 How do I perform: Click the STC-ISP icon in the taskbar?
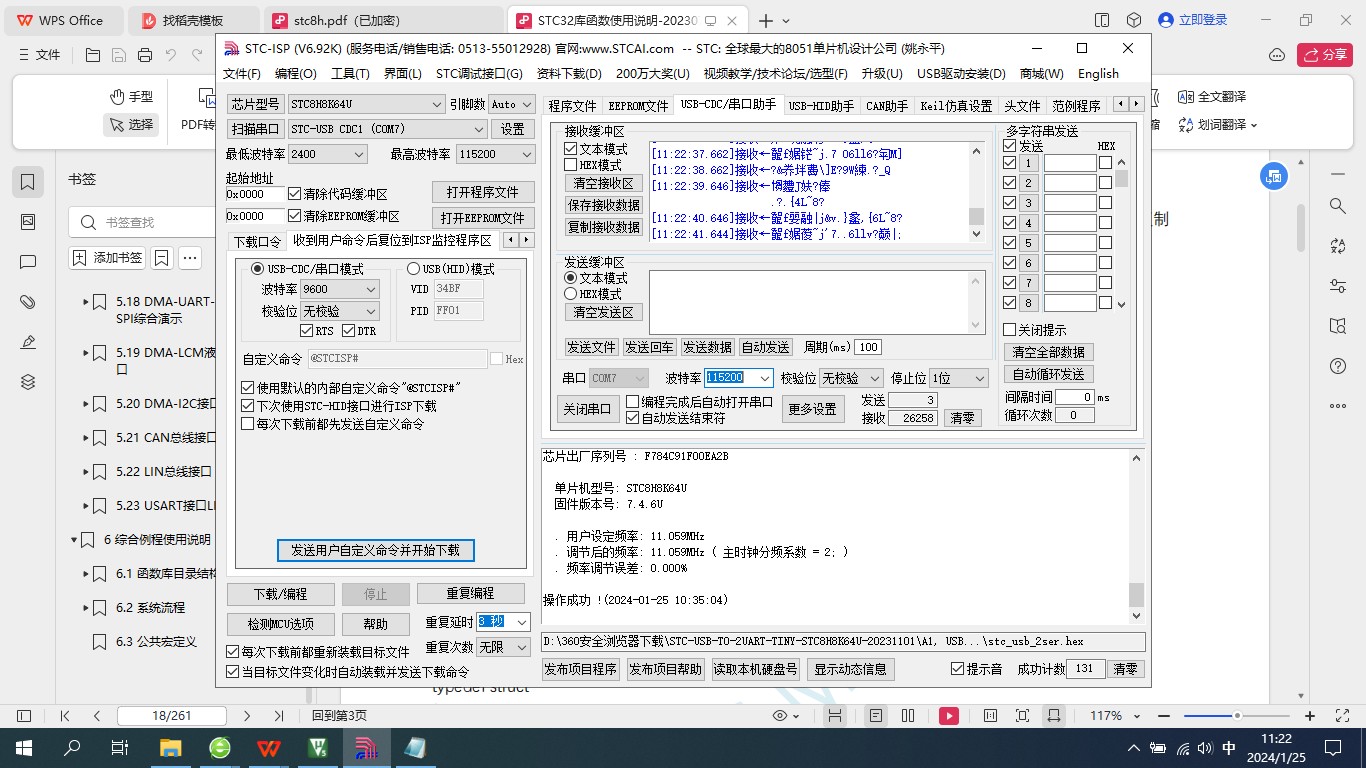click(366, 747)
